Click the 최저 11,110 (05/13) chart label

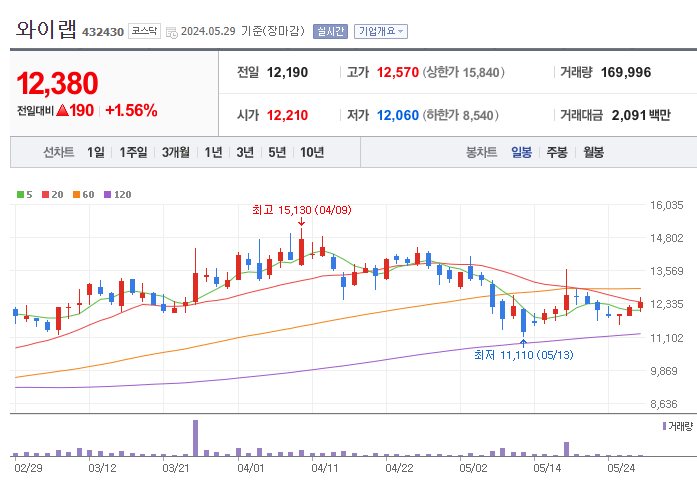click(x=524, y=355)
